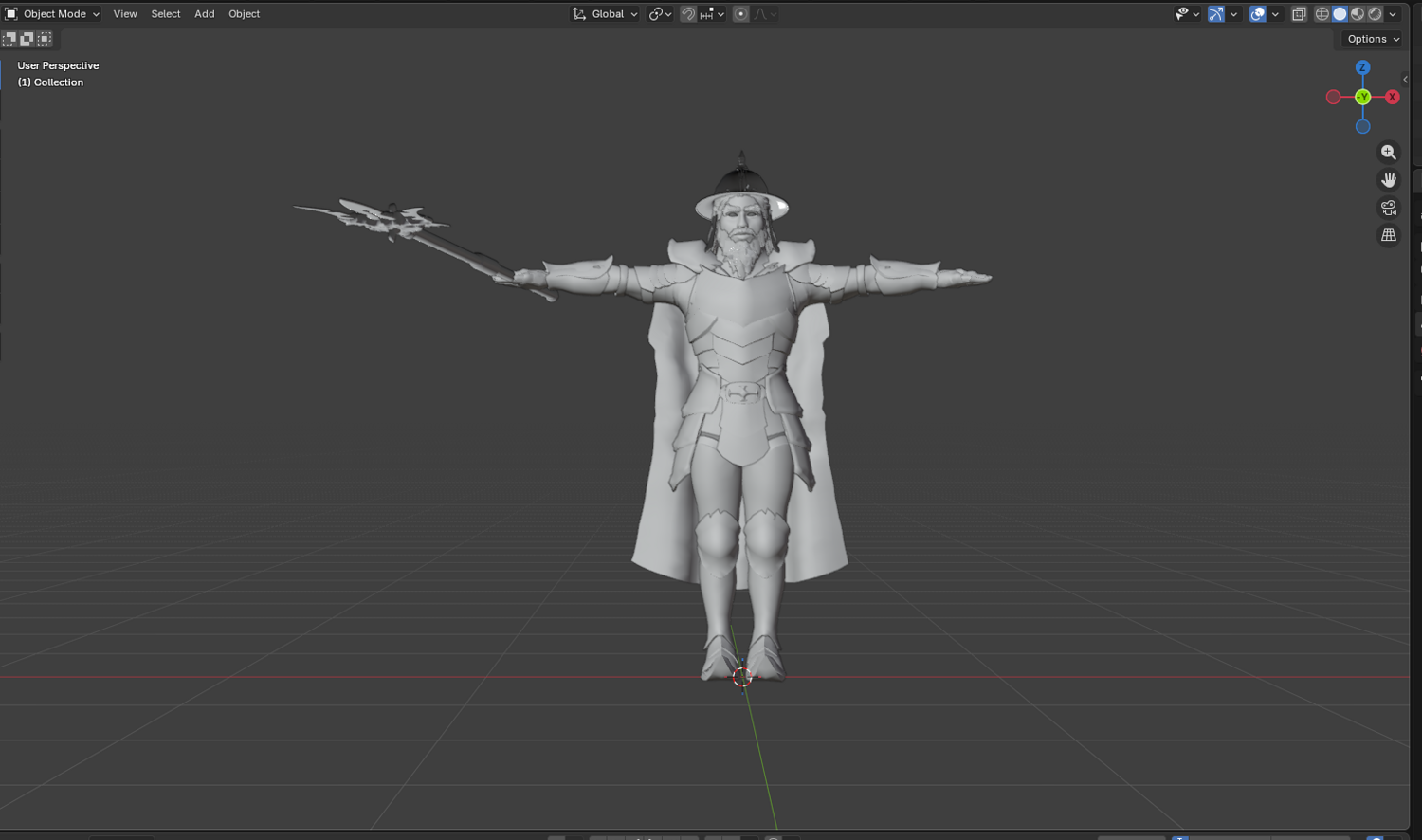Switch to rendered viewport shading
1422x840 pixels.
[1376, 14]
